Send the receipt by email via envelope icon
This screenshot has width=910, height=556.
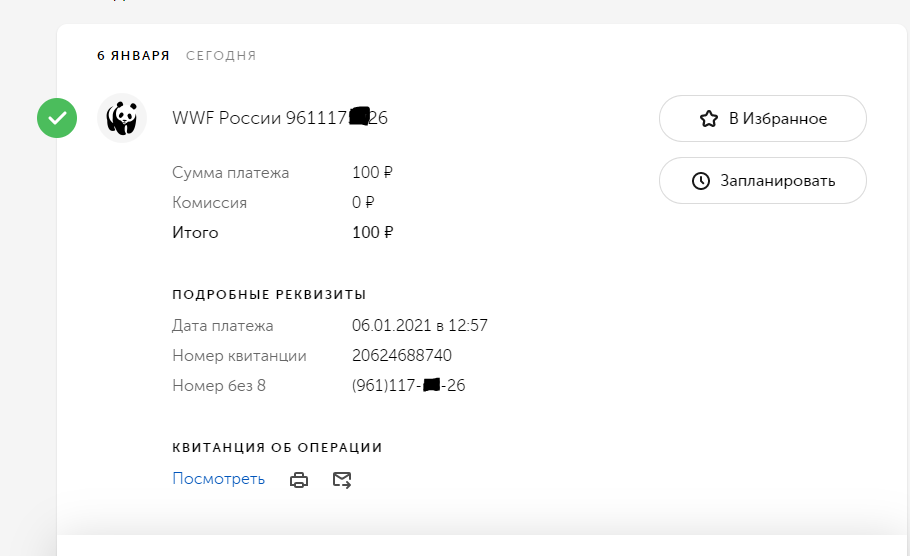tap(342, 480)
